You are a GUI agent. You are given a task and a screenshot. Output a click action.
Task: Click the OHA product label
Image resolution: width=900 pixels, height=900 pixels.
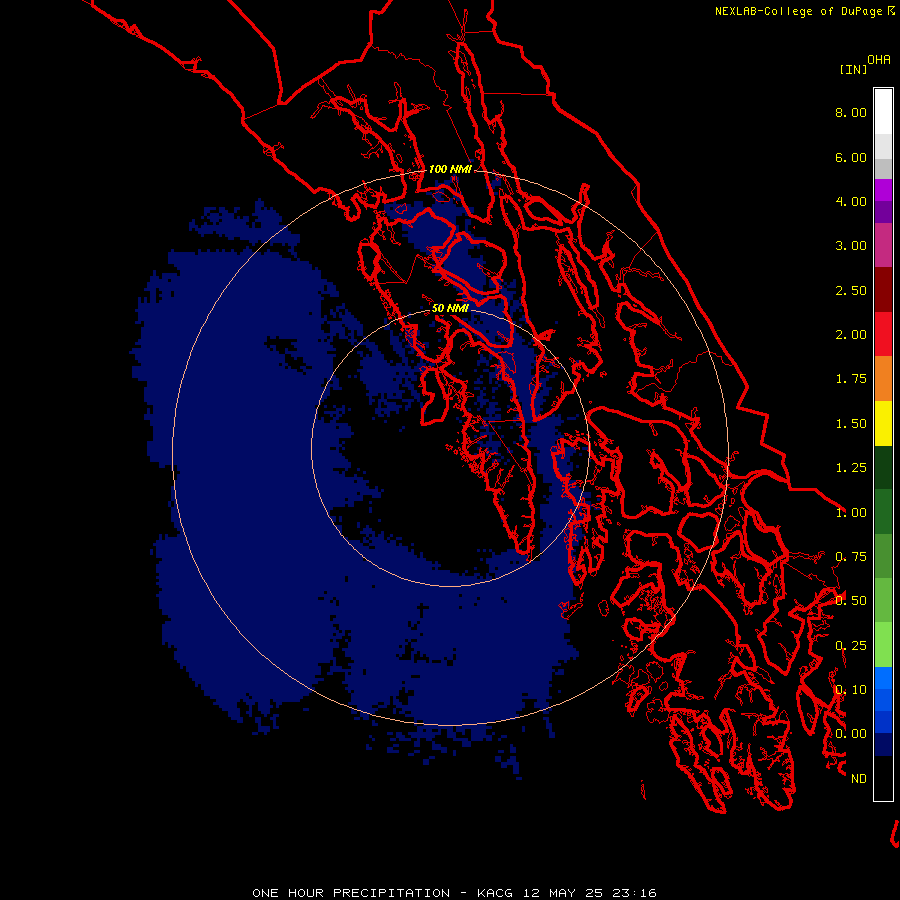879,60
